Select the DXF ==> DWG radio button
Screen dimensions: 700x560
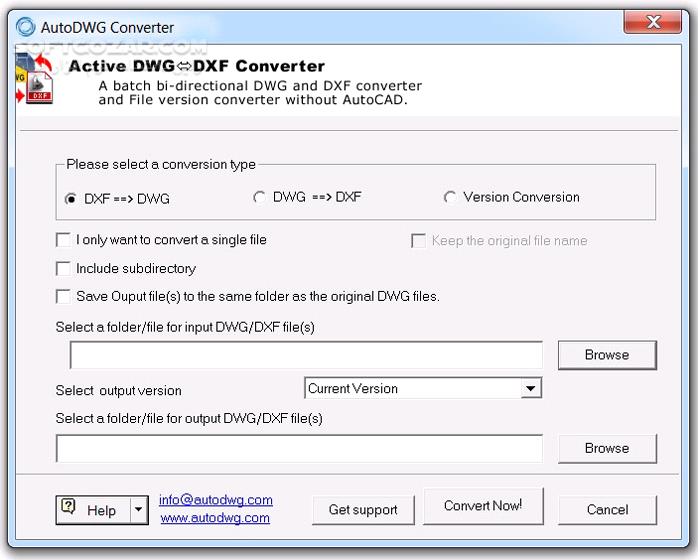coord(70,198)
